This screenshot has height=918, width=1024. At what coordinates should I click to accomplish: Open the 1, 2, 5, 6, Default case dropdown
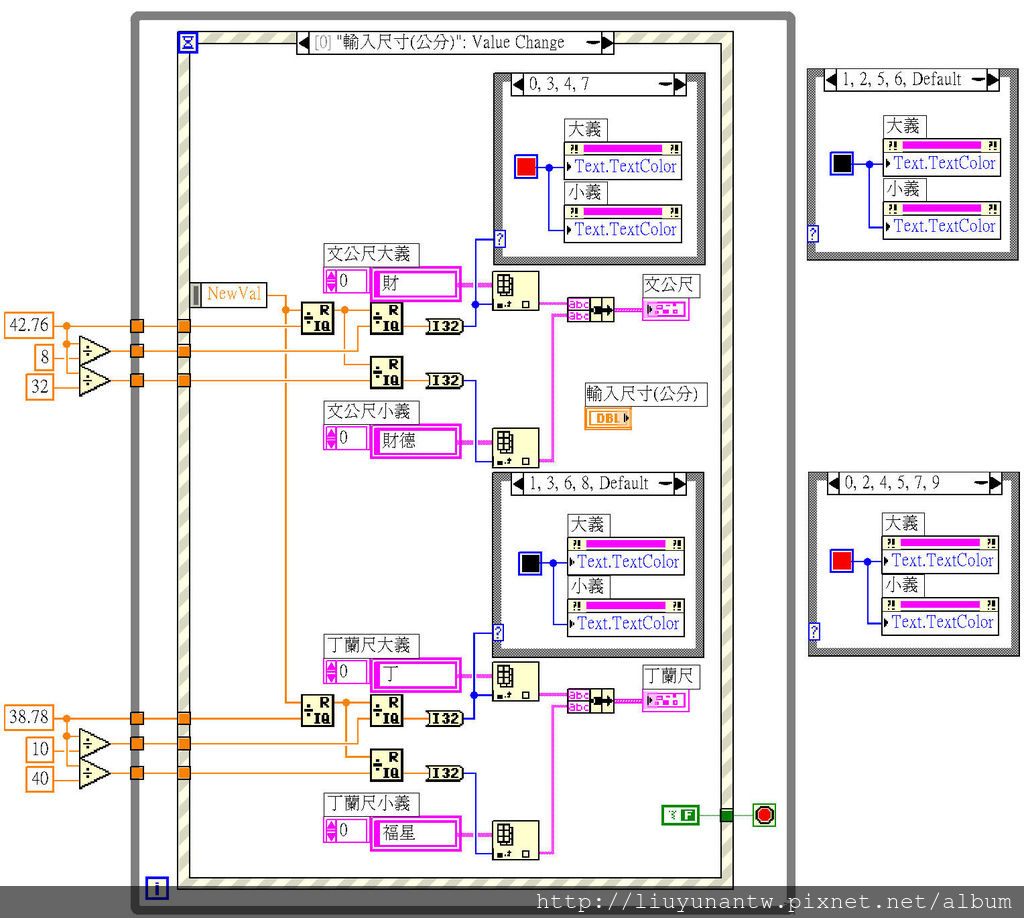[978, 80]
